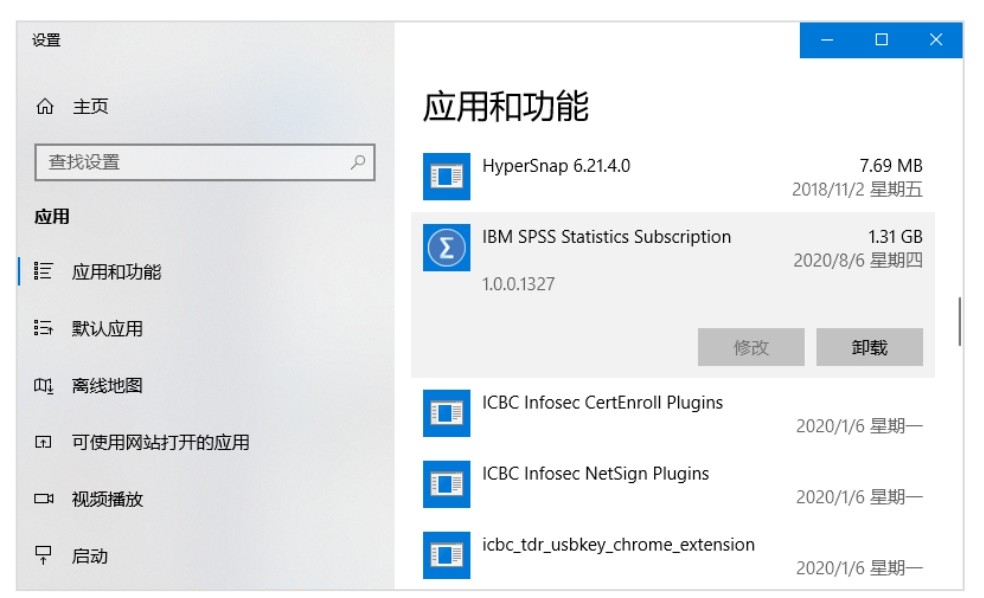The image size is (984, 598).
Task: Maximize the 设置 settings window
Action: coord(881,40)
